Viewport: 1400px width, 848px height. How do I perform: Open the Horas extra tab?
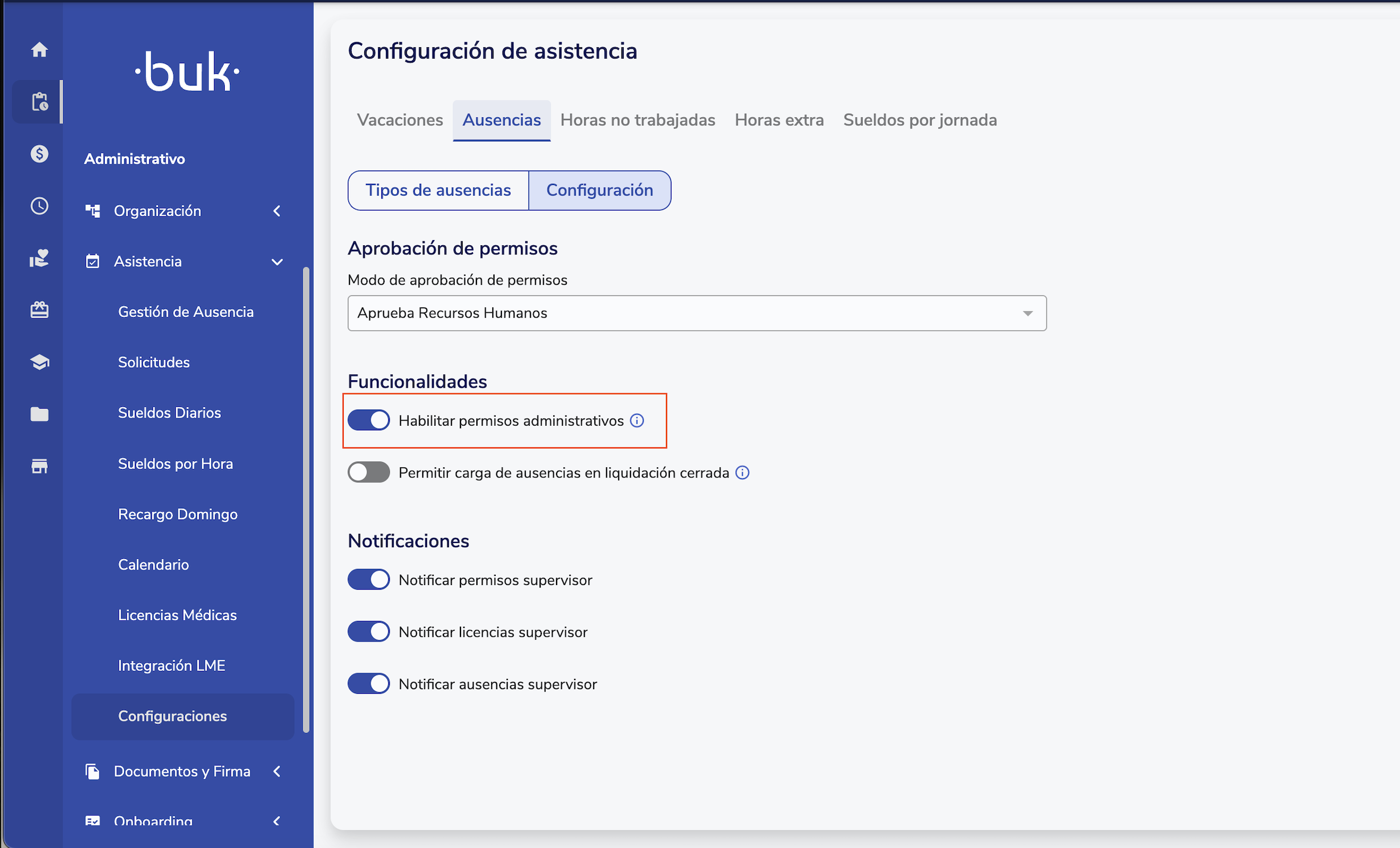click(x=779, y=120)
